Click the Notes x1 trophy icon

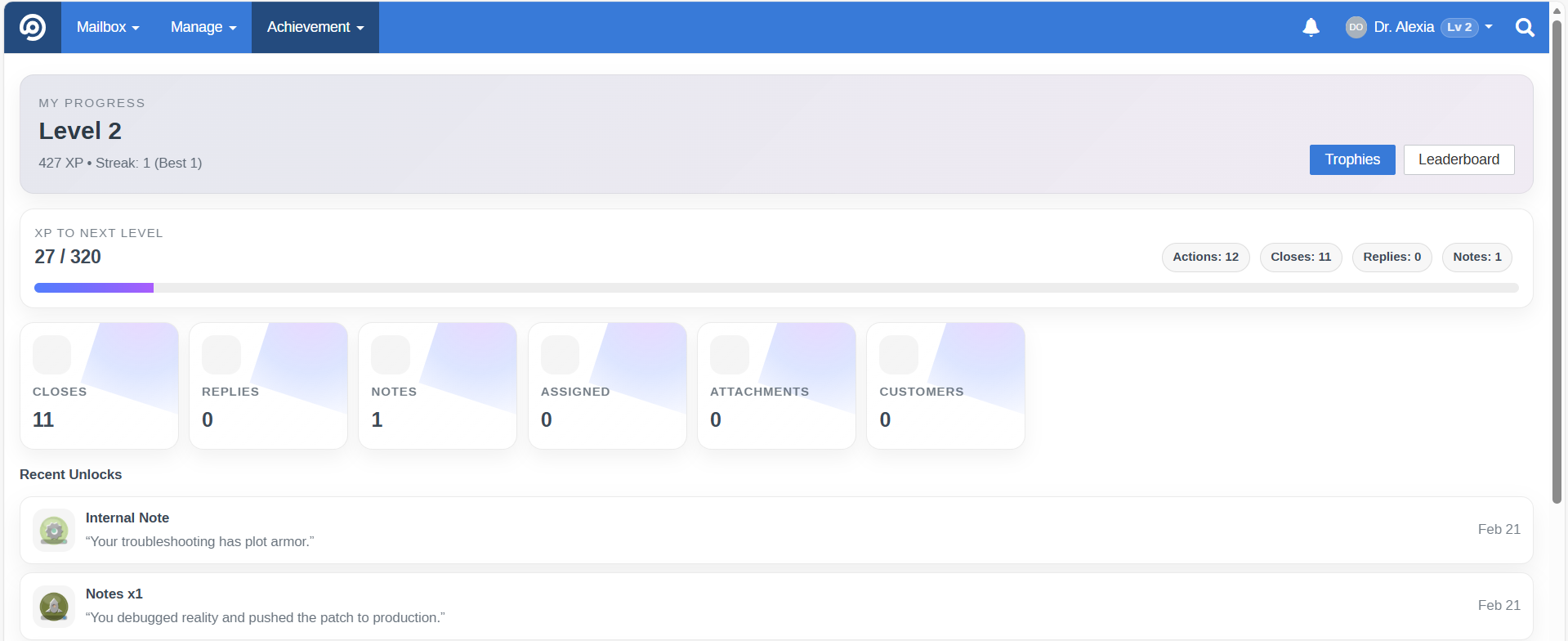tap(54, 607)
